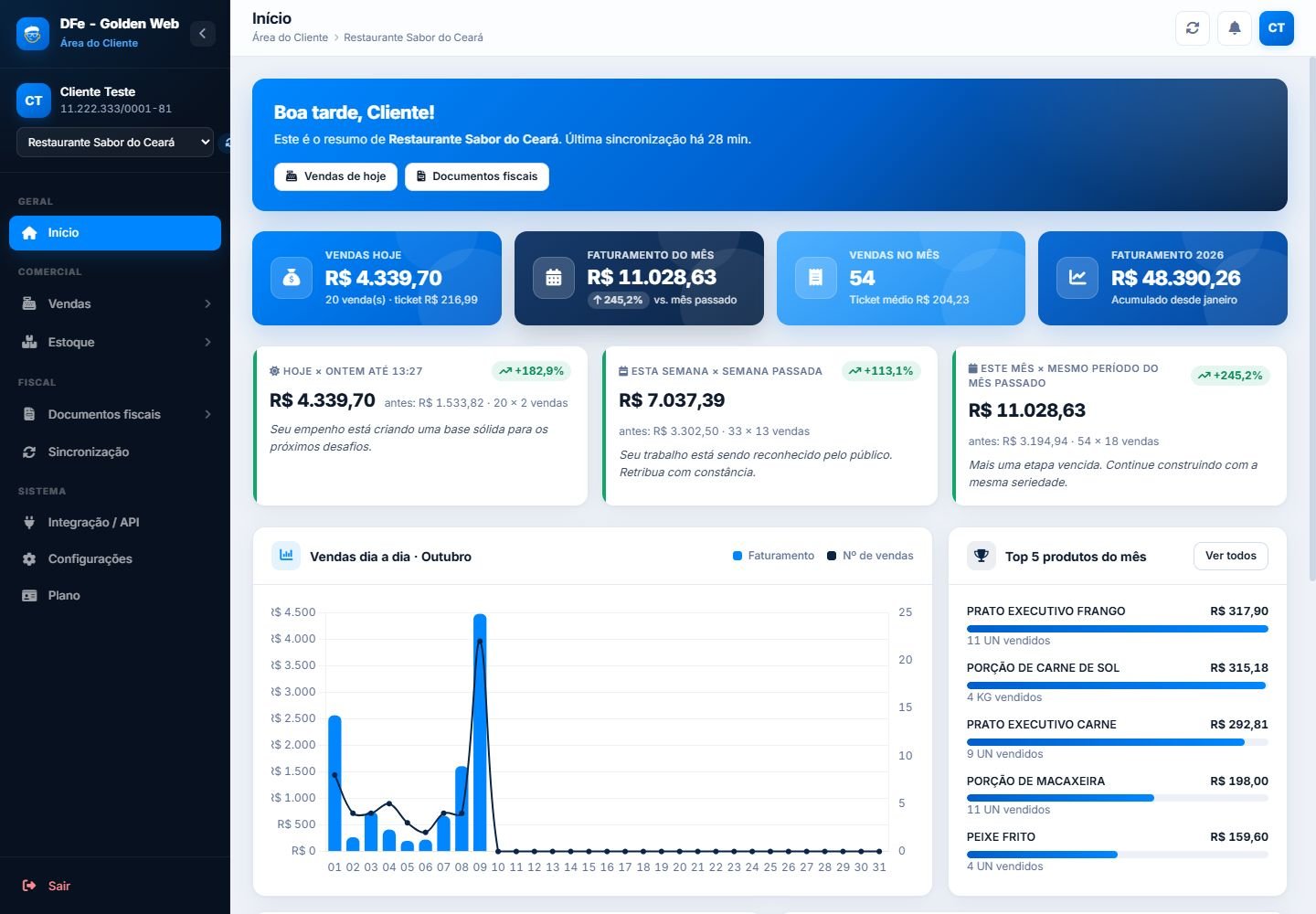Expand the Estoque submenu chevron
Image resolution: width=1316 pixels, height=914 pixels.
point(207,343)
